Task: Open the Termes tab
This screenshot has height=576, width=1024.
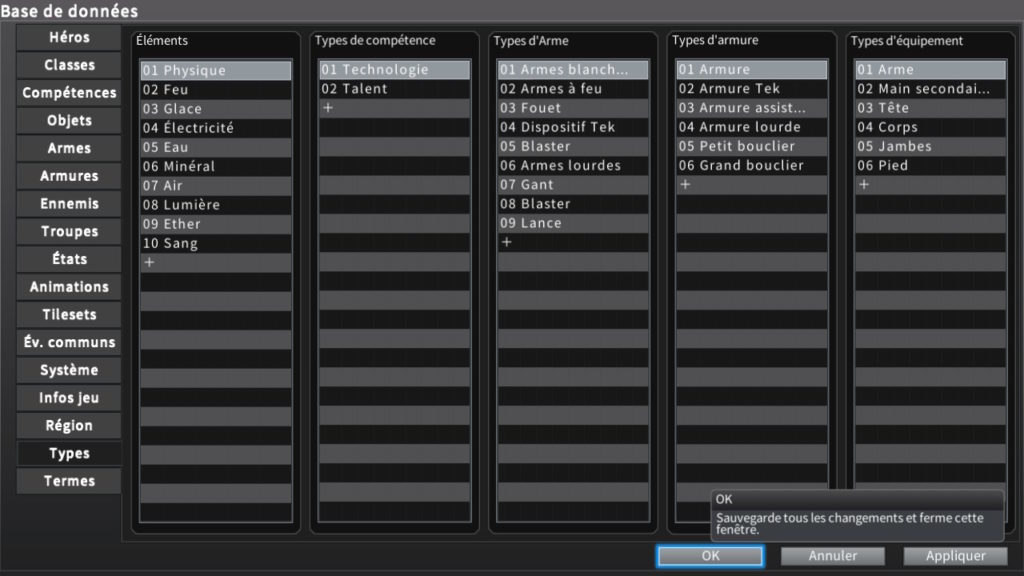Action: pyautogui.click(x=69, y=481)
